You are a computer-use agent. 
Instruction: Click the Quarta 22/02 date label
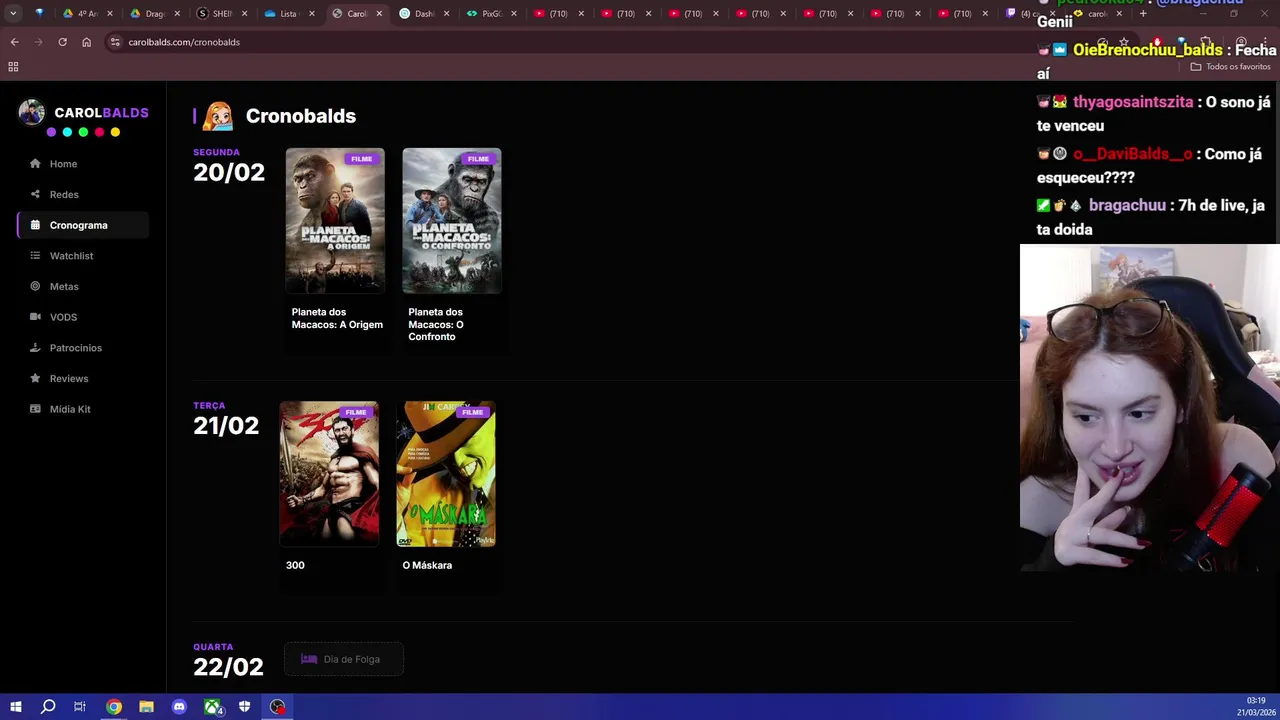228,661
